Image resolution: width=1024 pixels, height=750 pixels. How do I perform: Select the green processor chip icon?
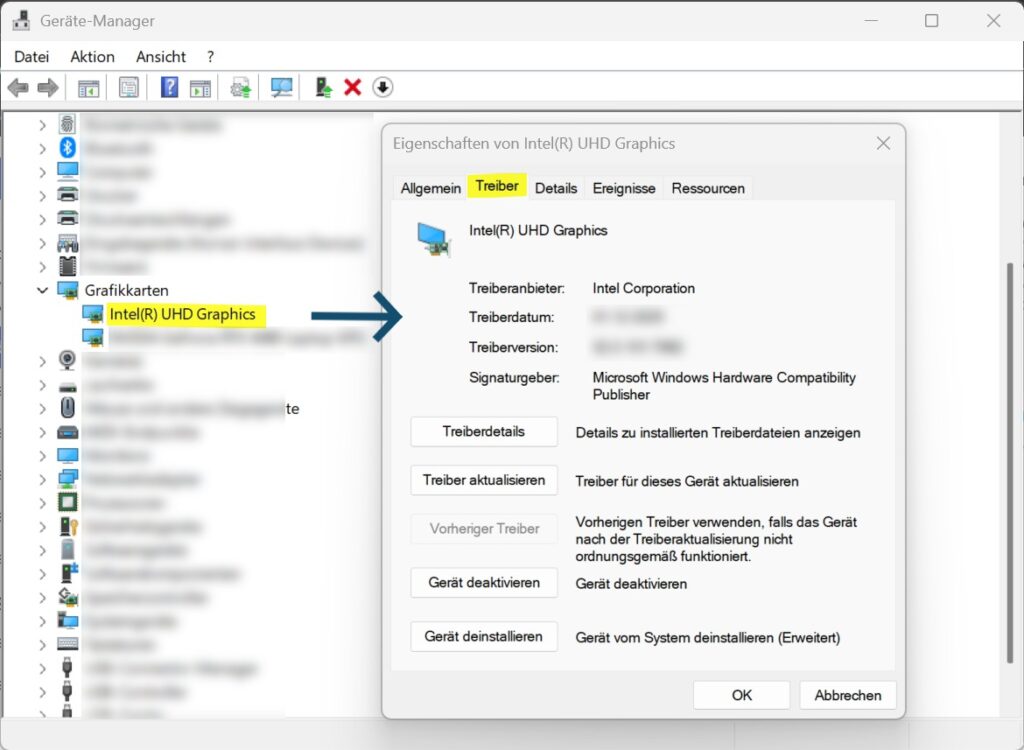[67, 502]
